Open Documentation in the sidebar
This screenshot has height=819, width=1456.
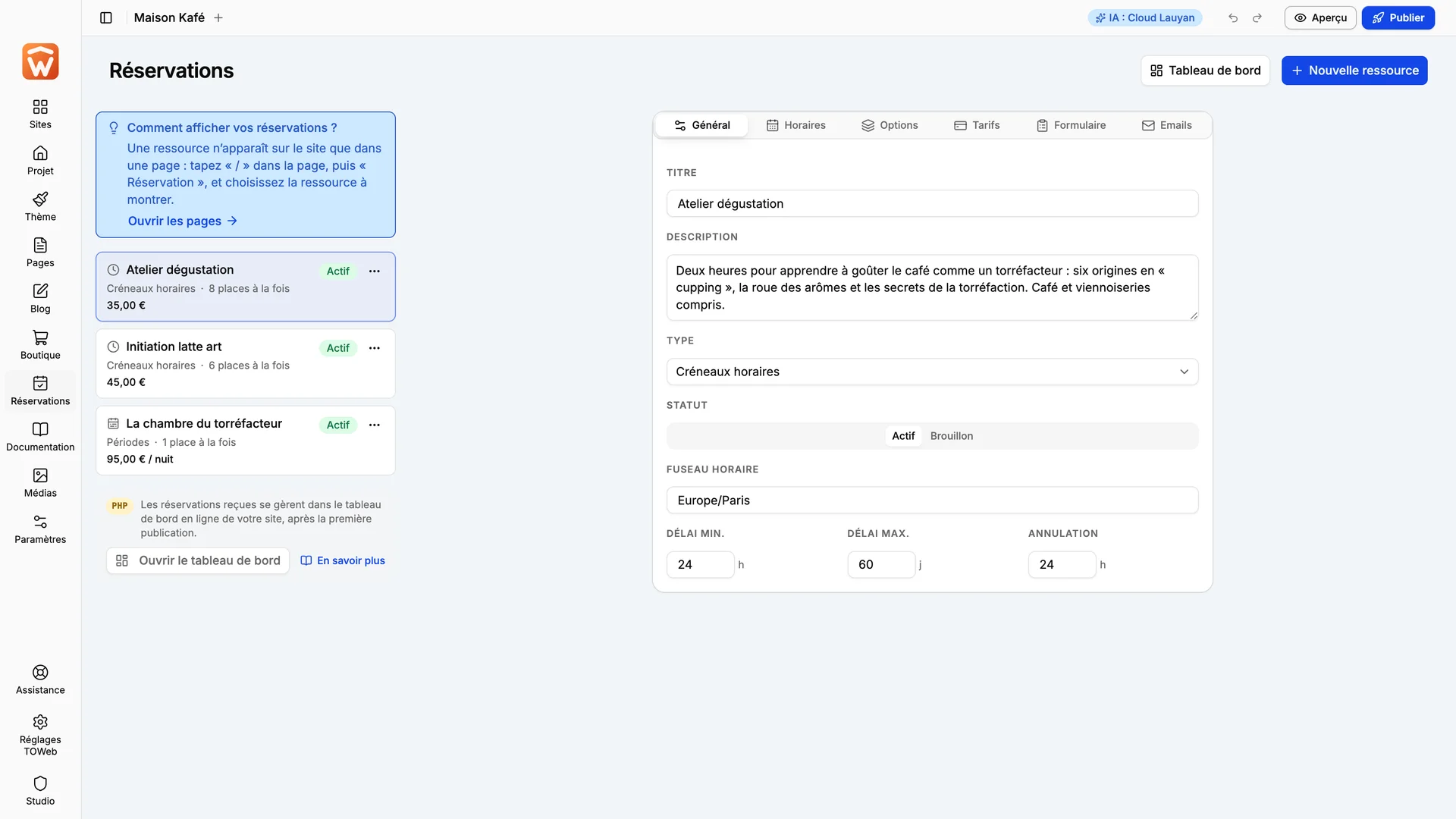coord(40,437)
